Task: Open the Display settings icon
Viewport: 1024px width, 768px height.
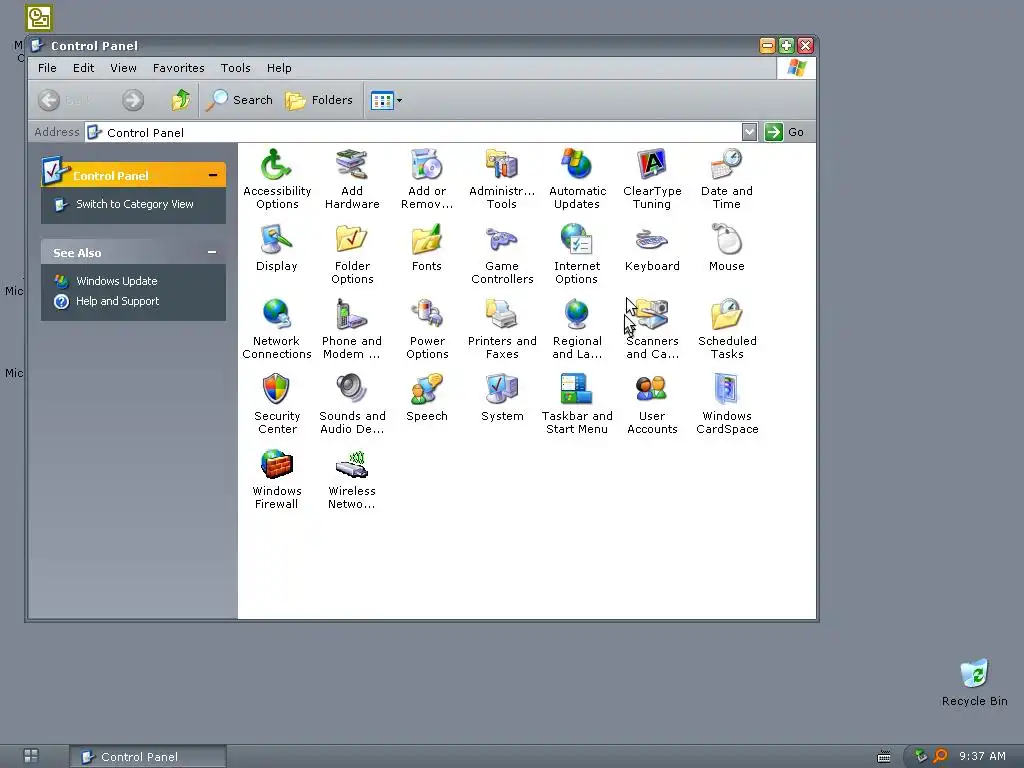Action: tap(277, 248)
